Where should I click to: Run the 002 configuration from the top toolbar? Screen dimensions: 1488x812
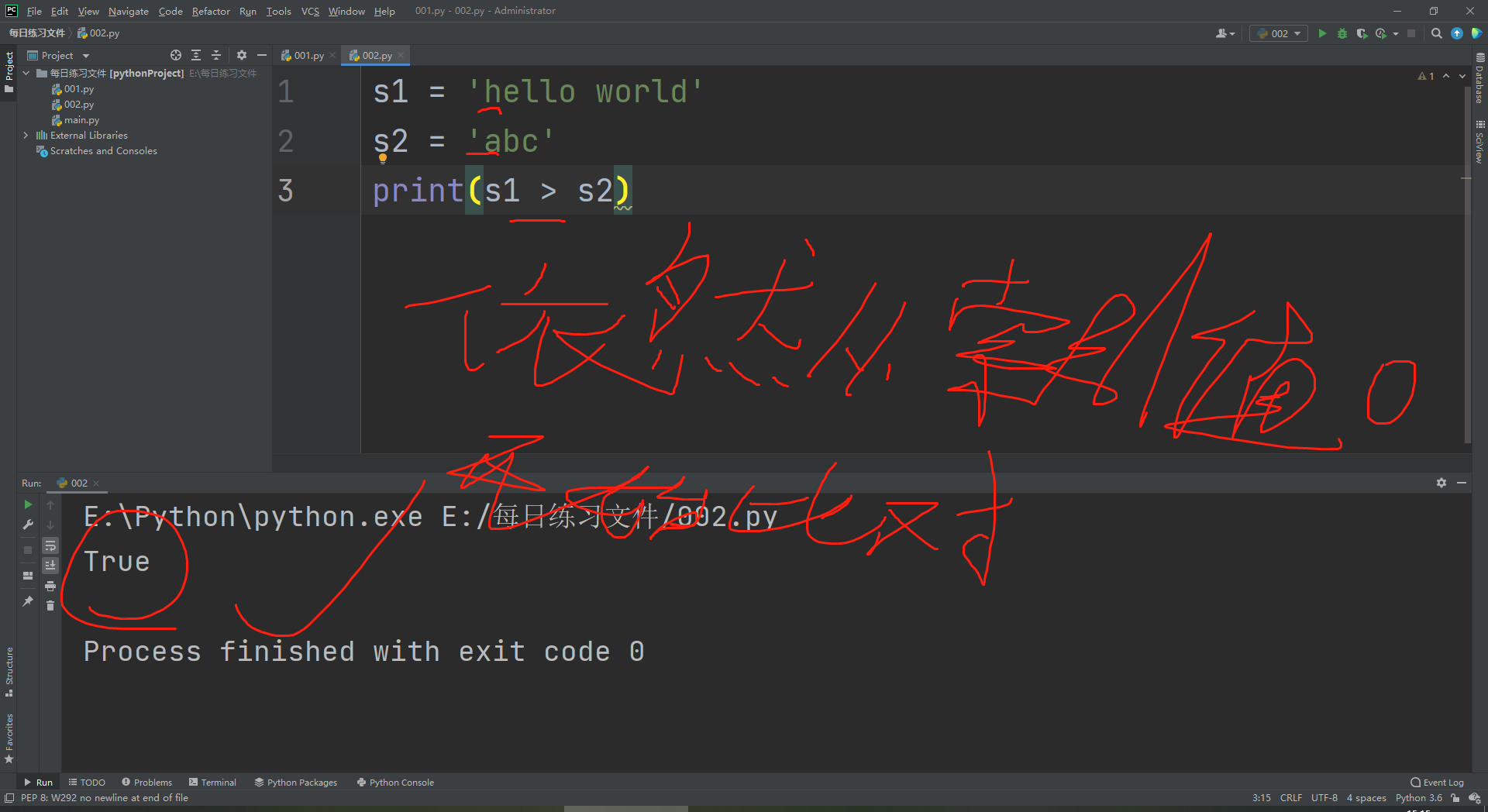pos(1322,33)
